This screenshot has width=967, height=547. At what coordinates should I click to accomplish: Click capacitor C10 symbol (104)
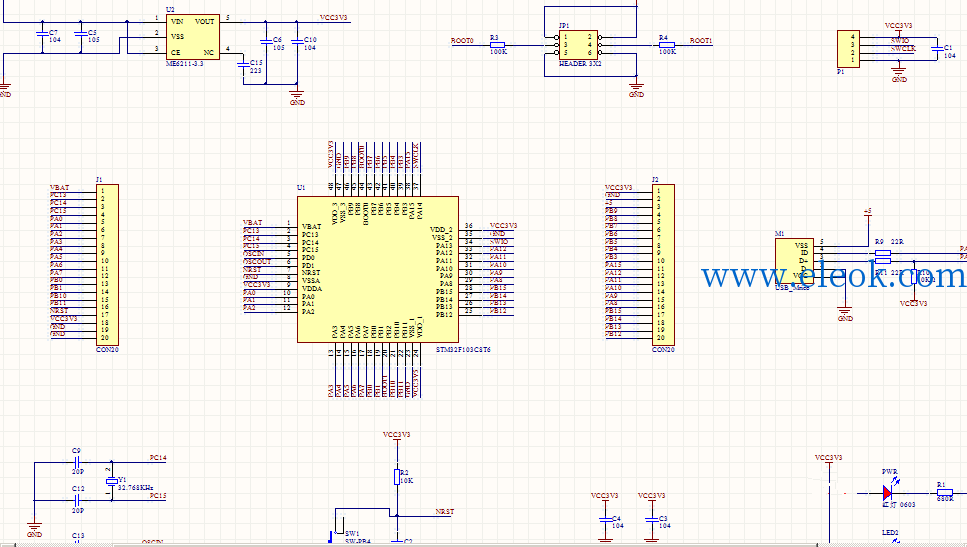coord(297,43)
